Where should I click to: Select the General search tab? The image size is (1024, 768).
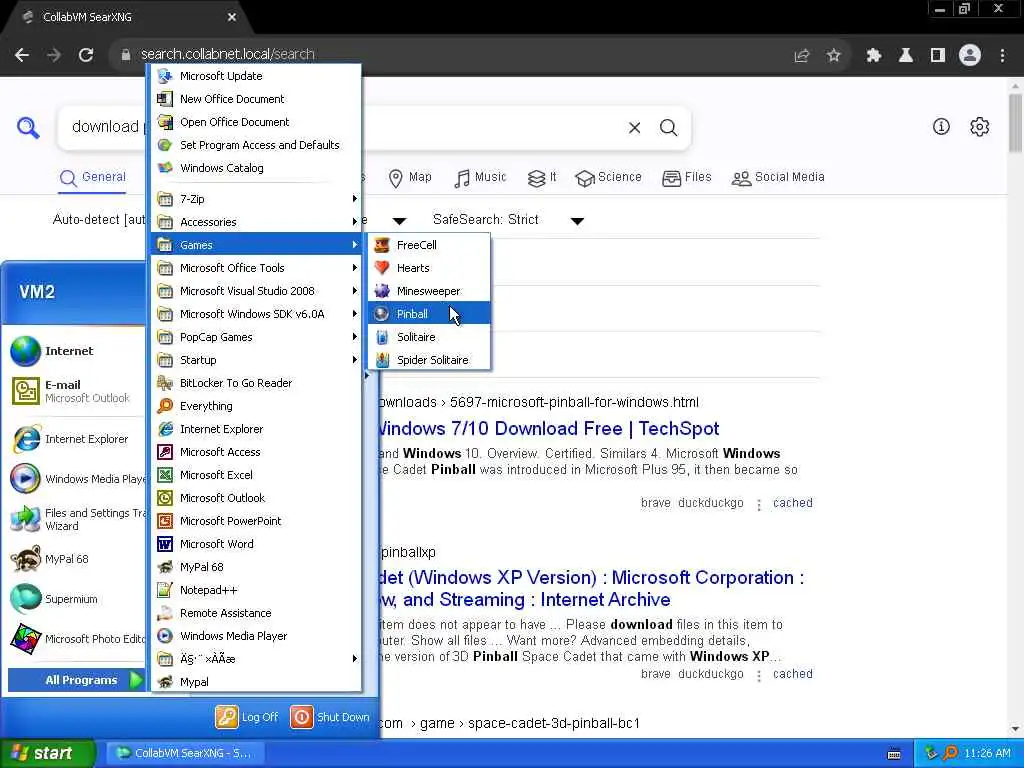pos(93,178)
